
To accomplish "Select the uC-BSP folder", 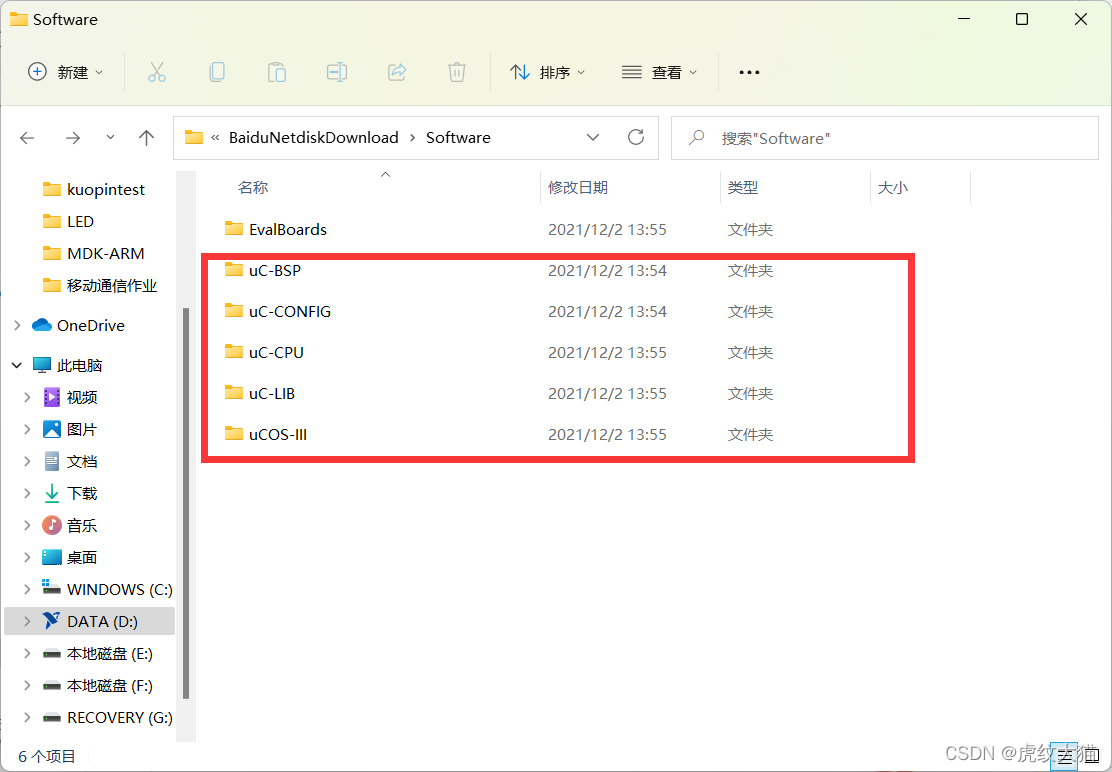I will pyautogui.click(x=275, y=271).
